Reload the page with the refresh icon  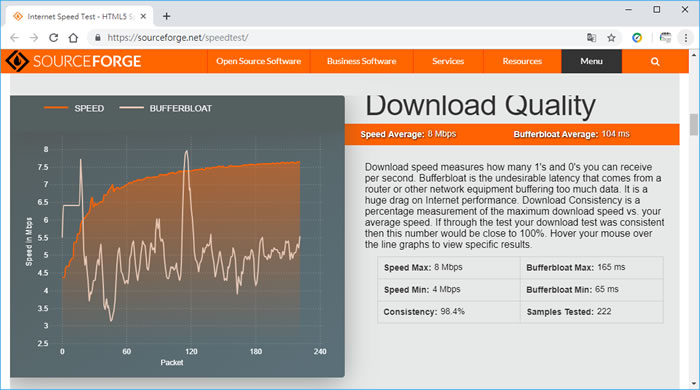point(54,38)
